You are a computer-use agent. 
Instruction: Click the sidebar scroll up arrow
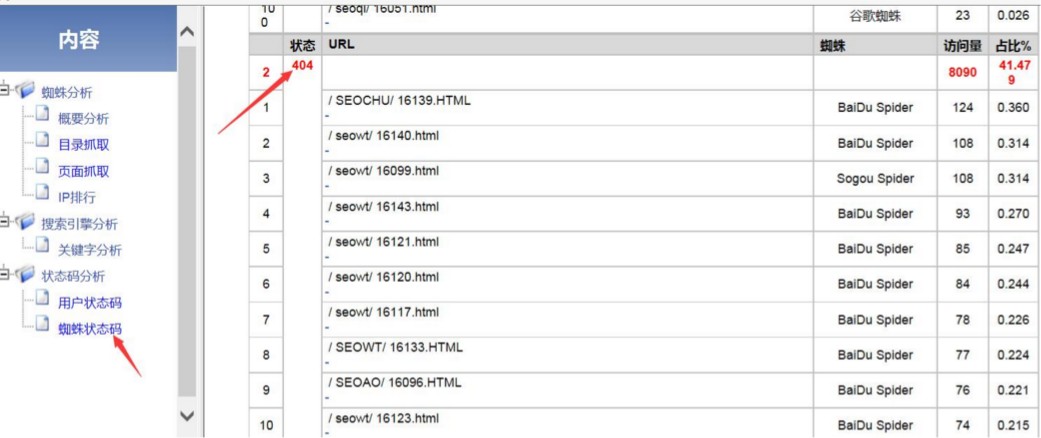point(188,32)
